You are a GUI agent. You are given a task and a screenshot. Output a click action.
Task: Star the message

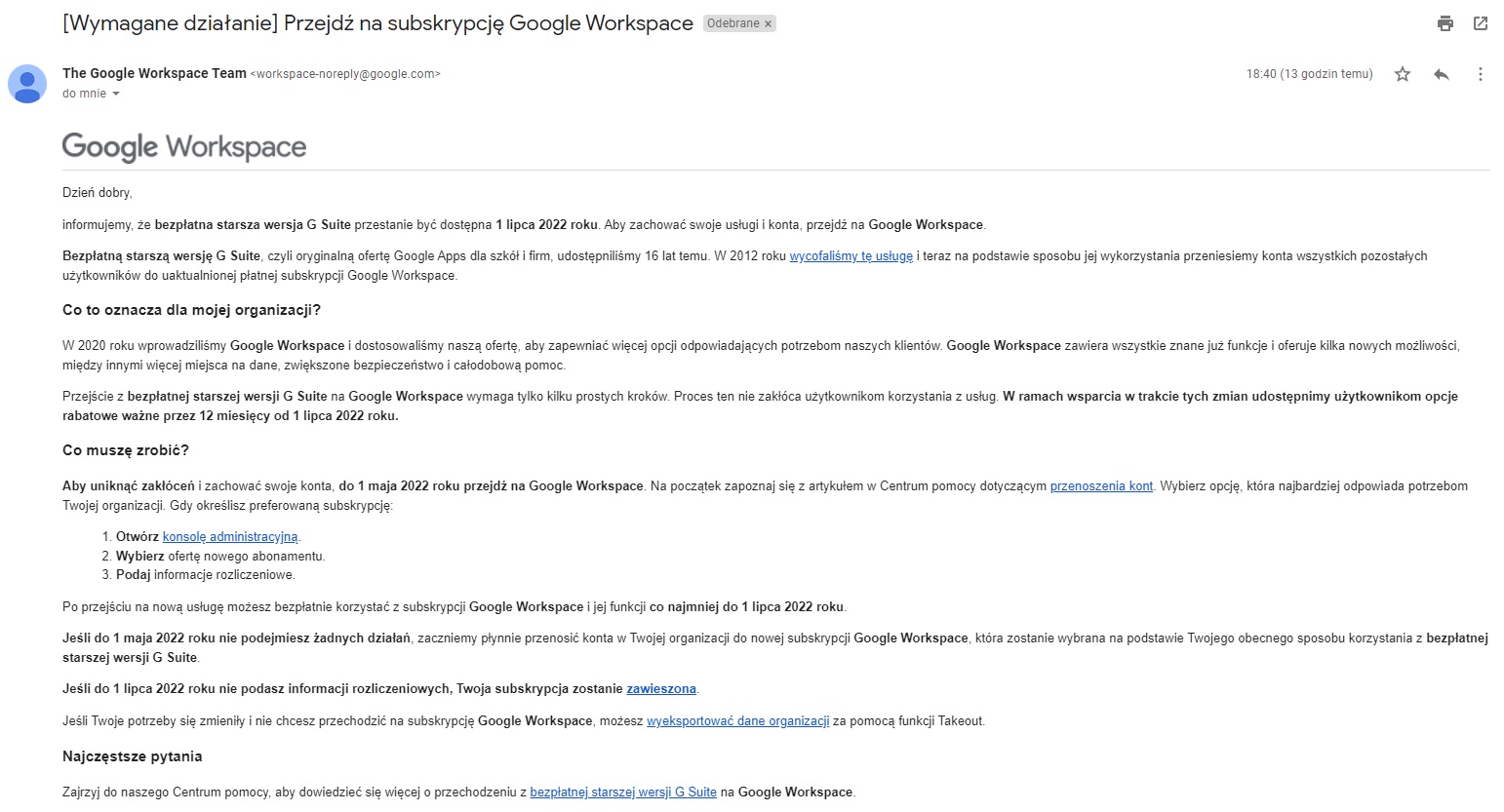pyautogui.click(x=1403, y=73)
